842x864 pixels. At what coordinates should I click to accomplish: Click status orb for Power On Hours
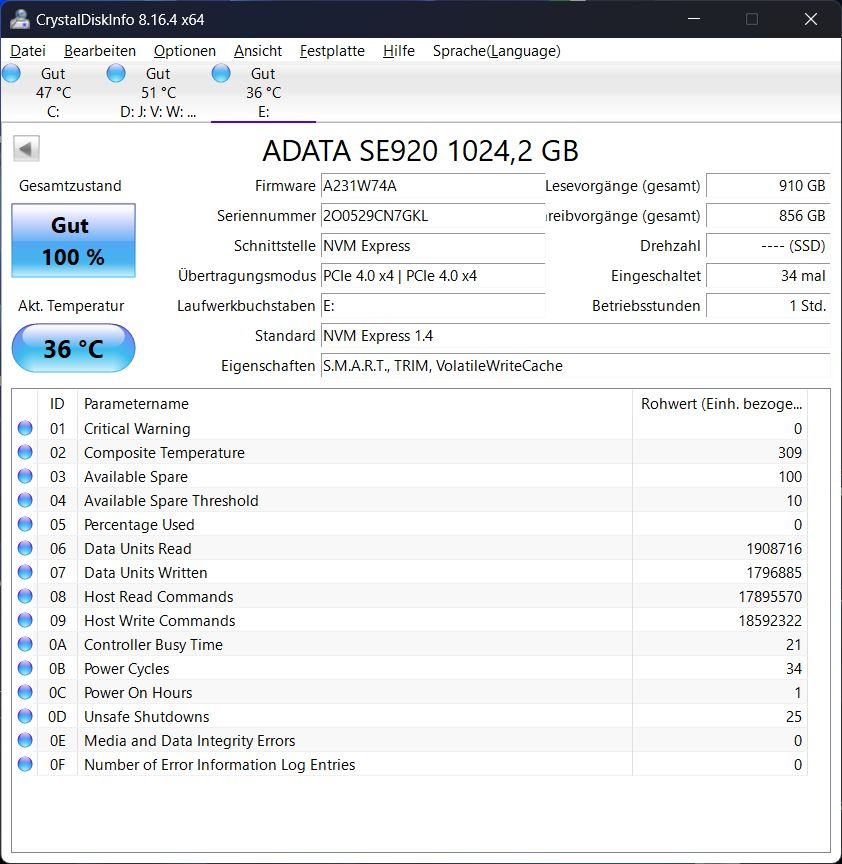point(25,693)
